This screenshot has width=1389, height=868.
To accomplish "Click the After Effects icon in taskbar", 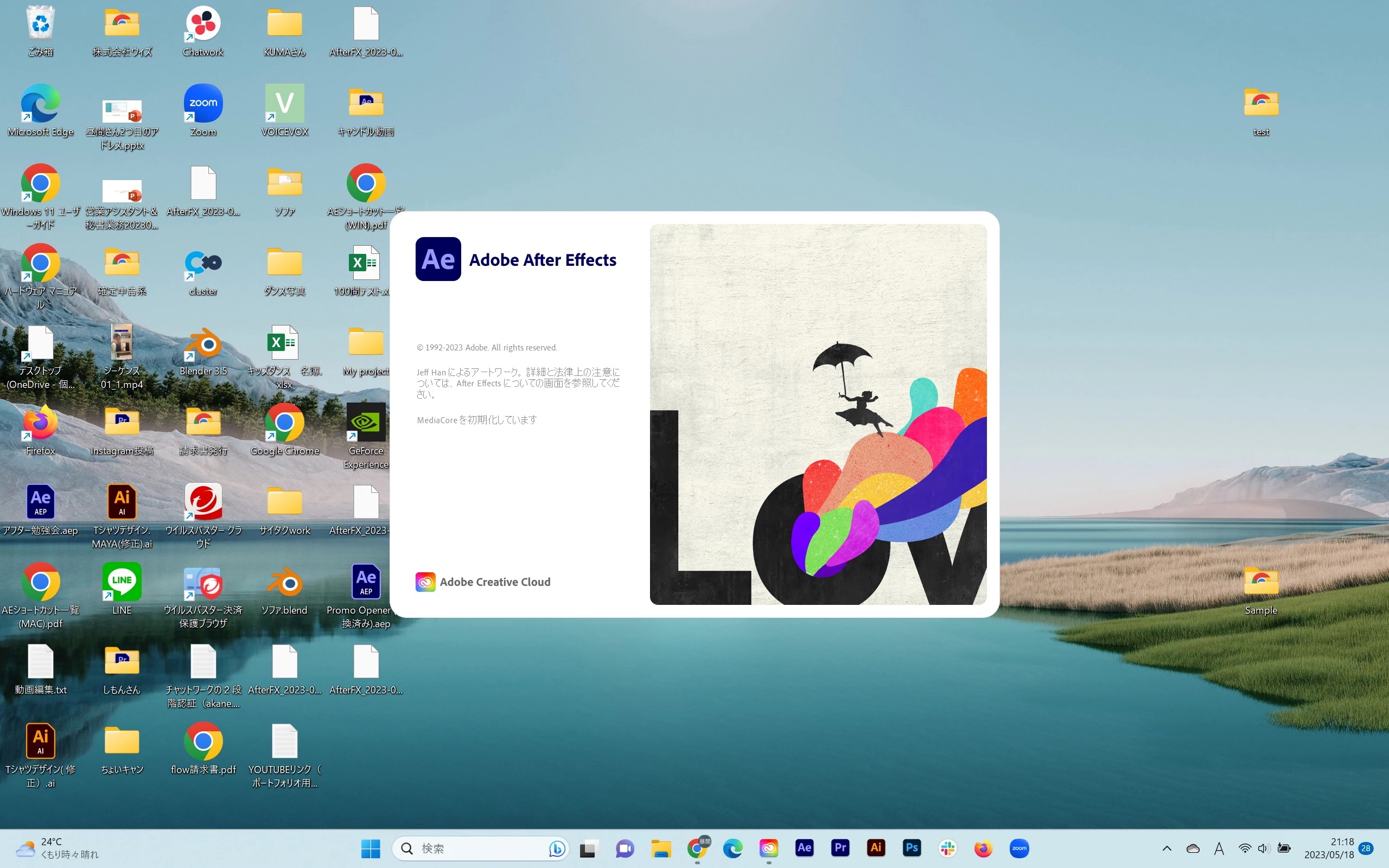I will click(x=804, y=848).
